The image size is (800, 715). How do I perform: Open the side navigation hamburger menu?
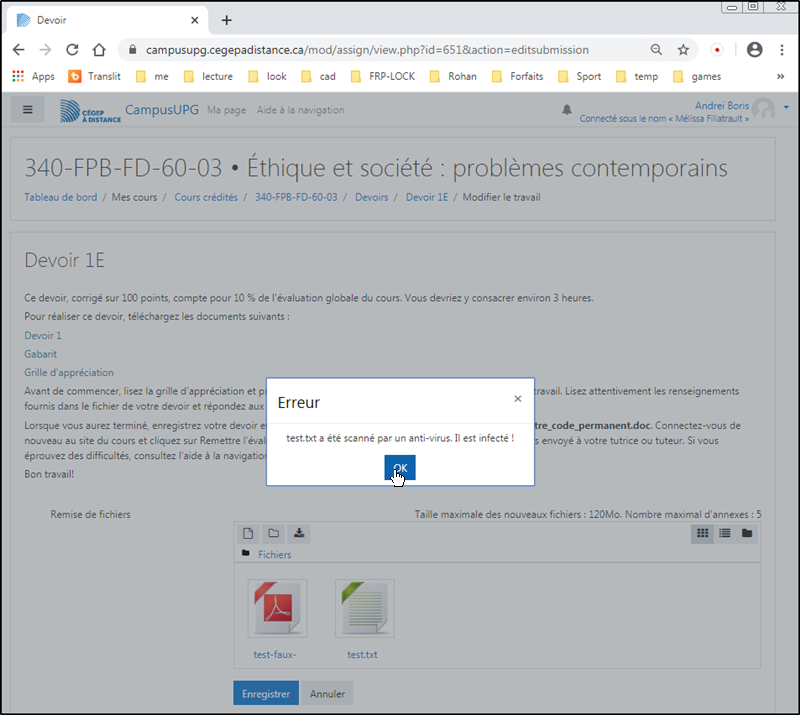click(x=27, y=110)
